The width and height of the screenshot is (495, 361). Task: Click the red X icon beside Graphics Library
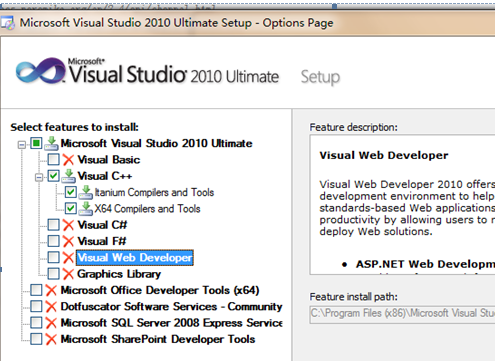coord(68,274)
